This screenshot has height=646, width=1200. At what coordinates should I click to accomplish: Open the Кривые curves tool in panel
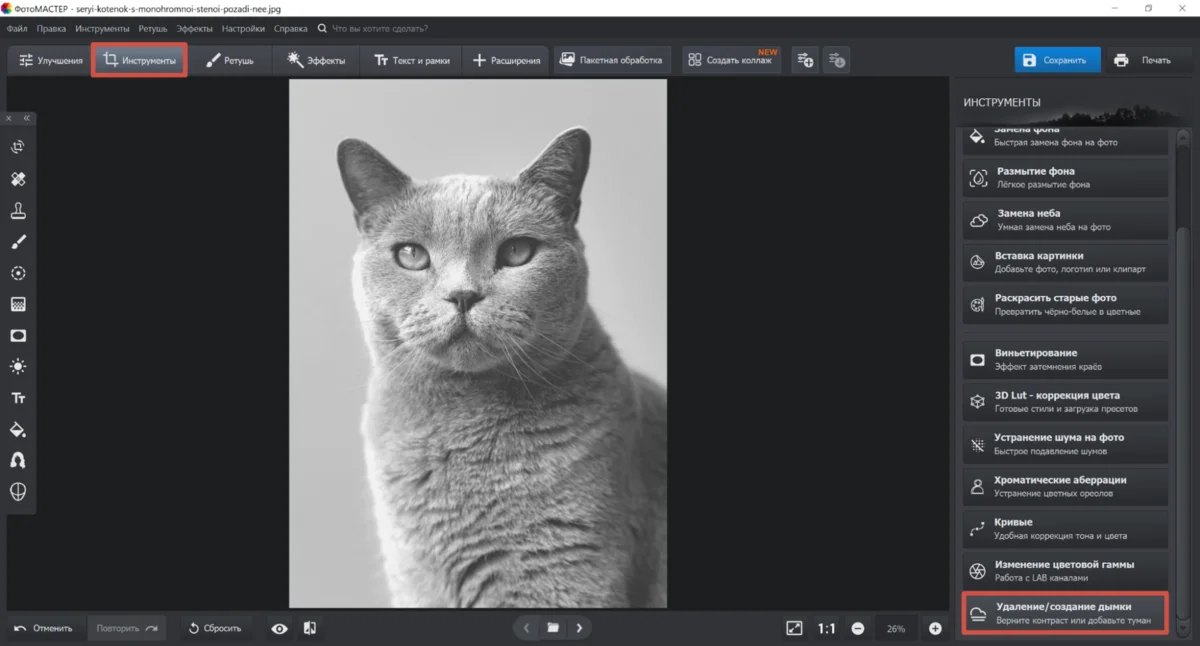click(x=1065, y=529)
